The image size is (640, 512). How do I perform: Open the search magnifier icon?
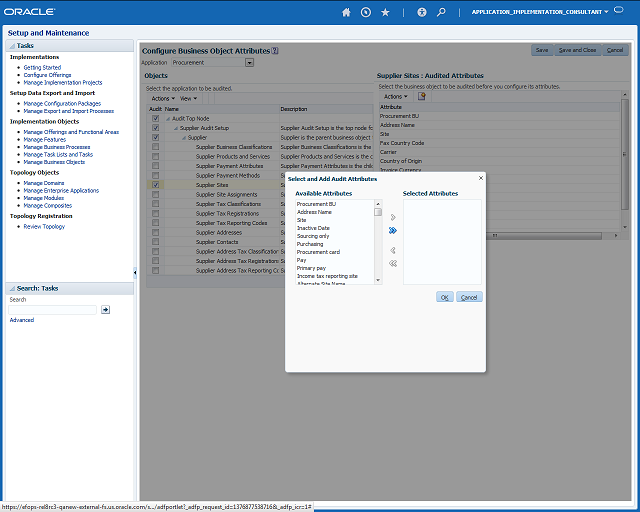pyautogui.click(x=441, y=12)
